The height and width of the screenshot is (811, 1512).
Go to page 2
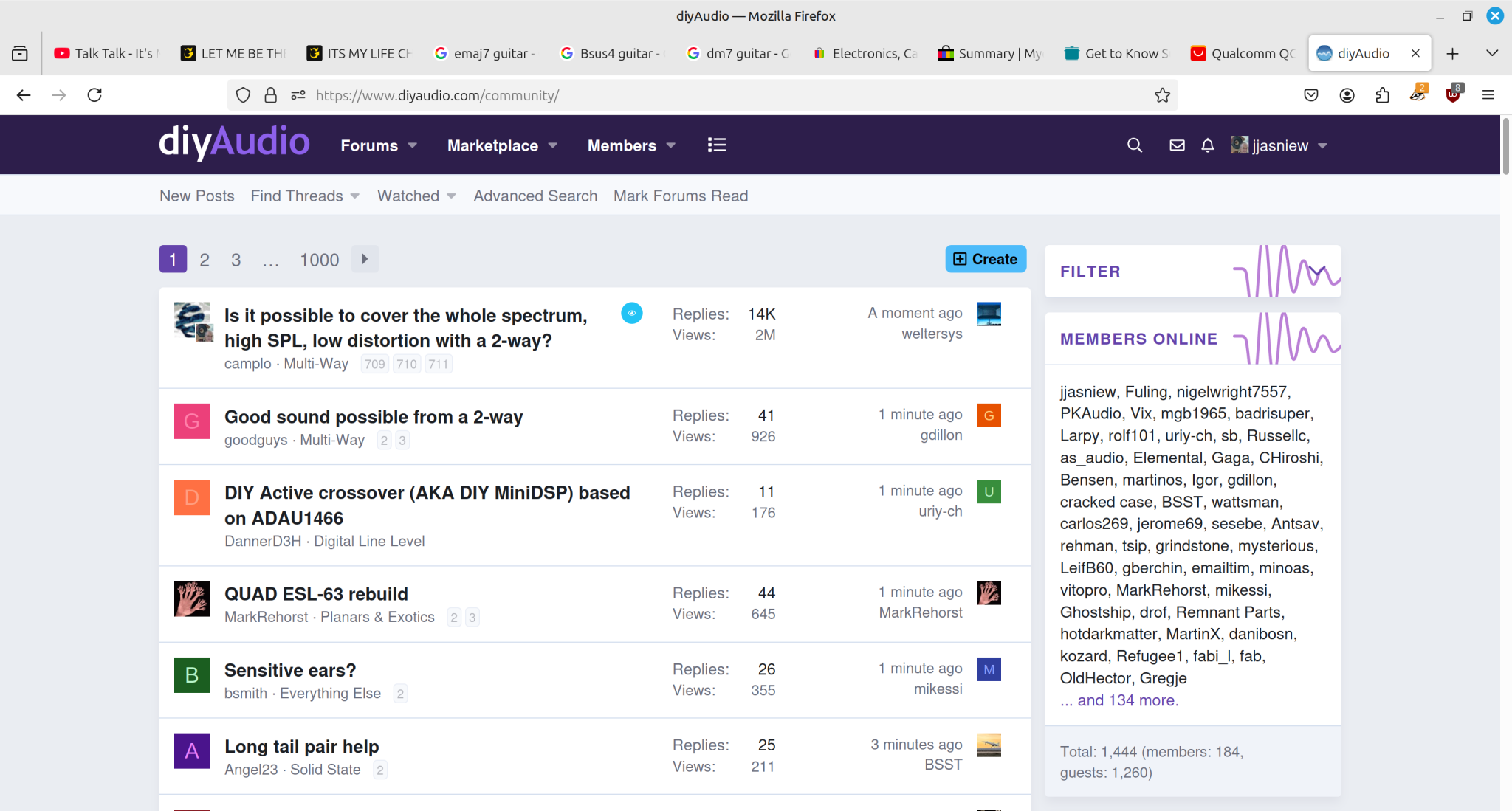click(x=205, y=260)
